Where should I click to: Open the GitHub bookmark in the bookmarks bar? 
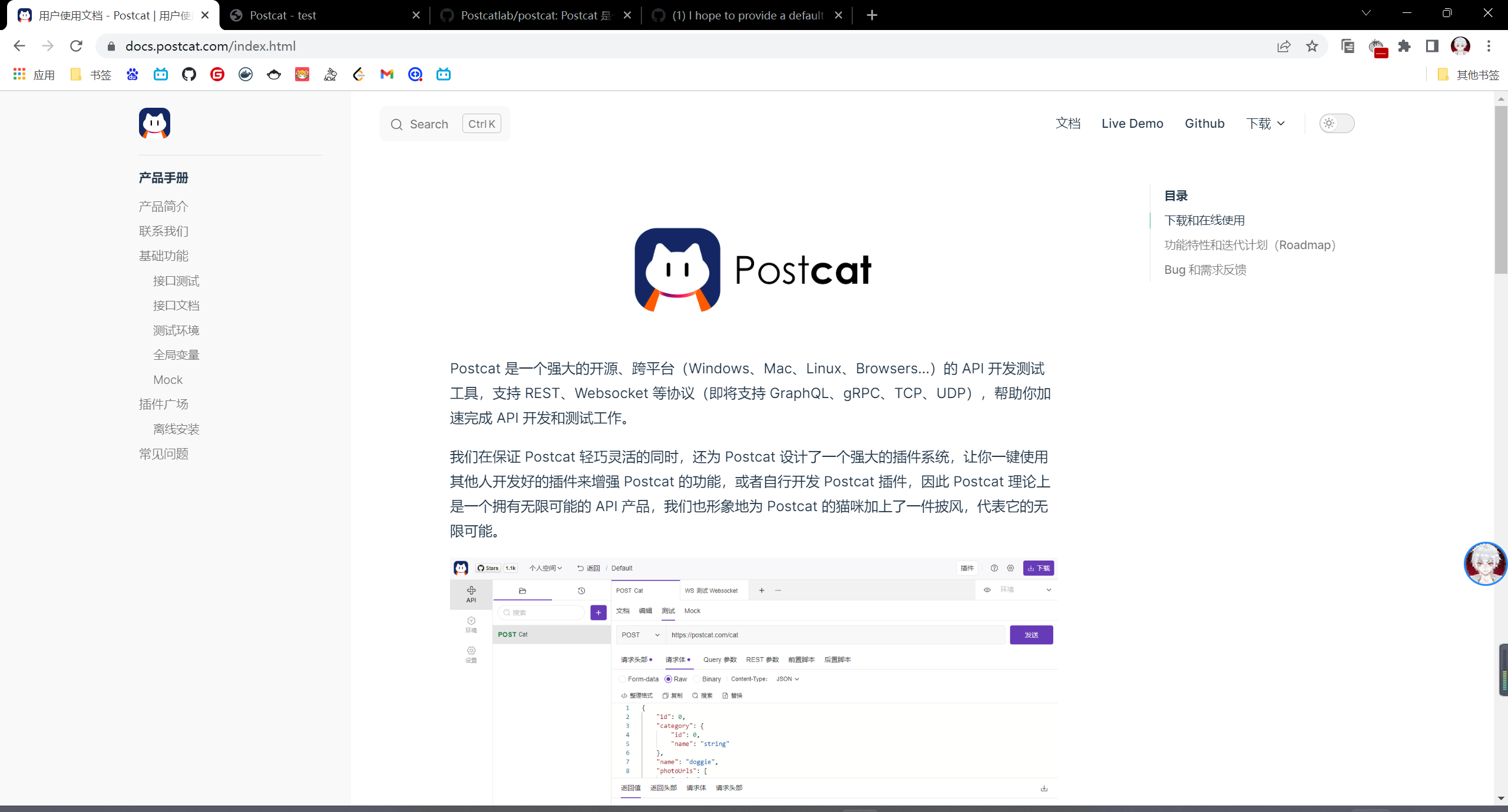tap(188, 74)
